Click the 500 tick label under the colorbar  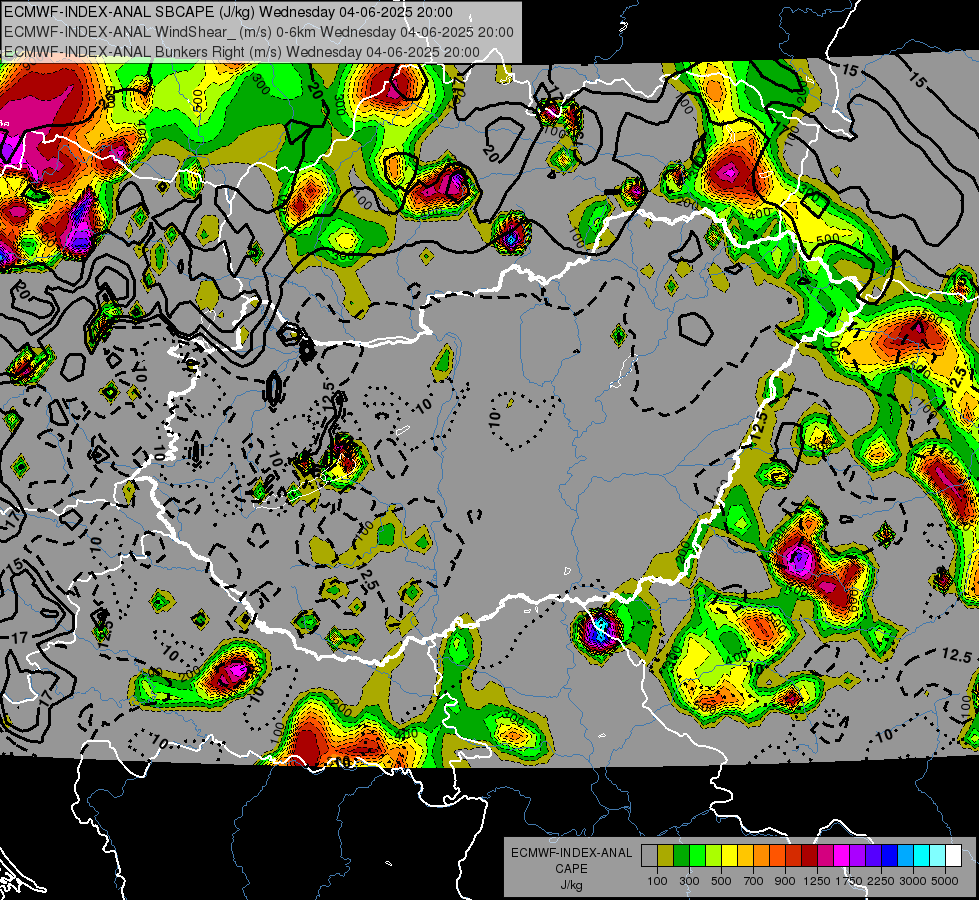point(721,881)
